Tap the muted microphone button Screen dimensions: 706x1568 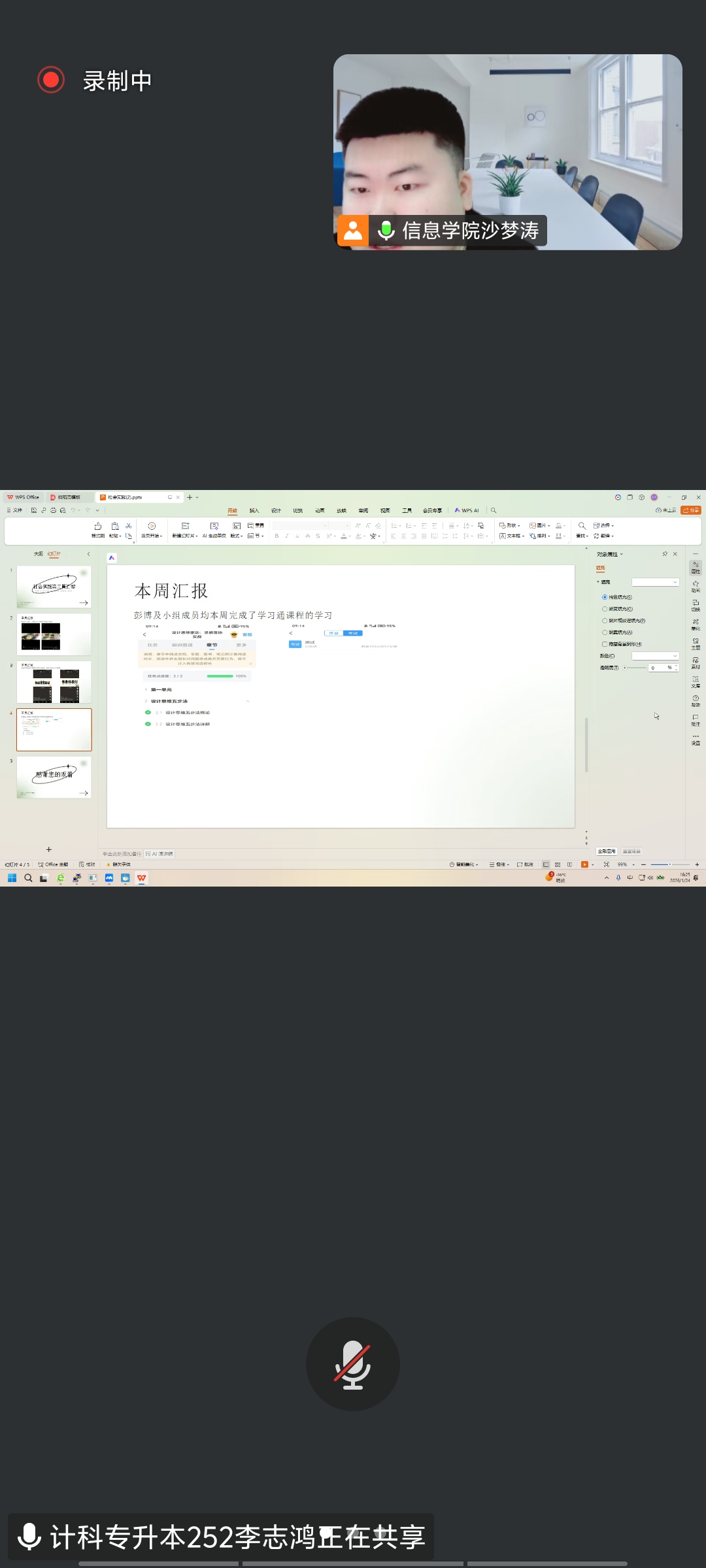352,1364
